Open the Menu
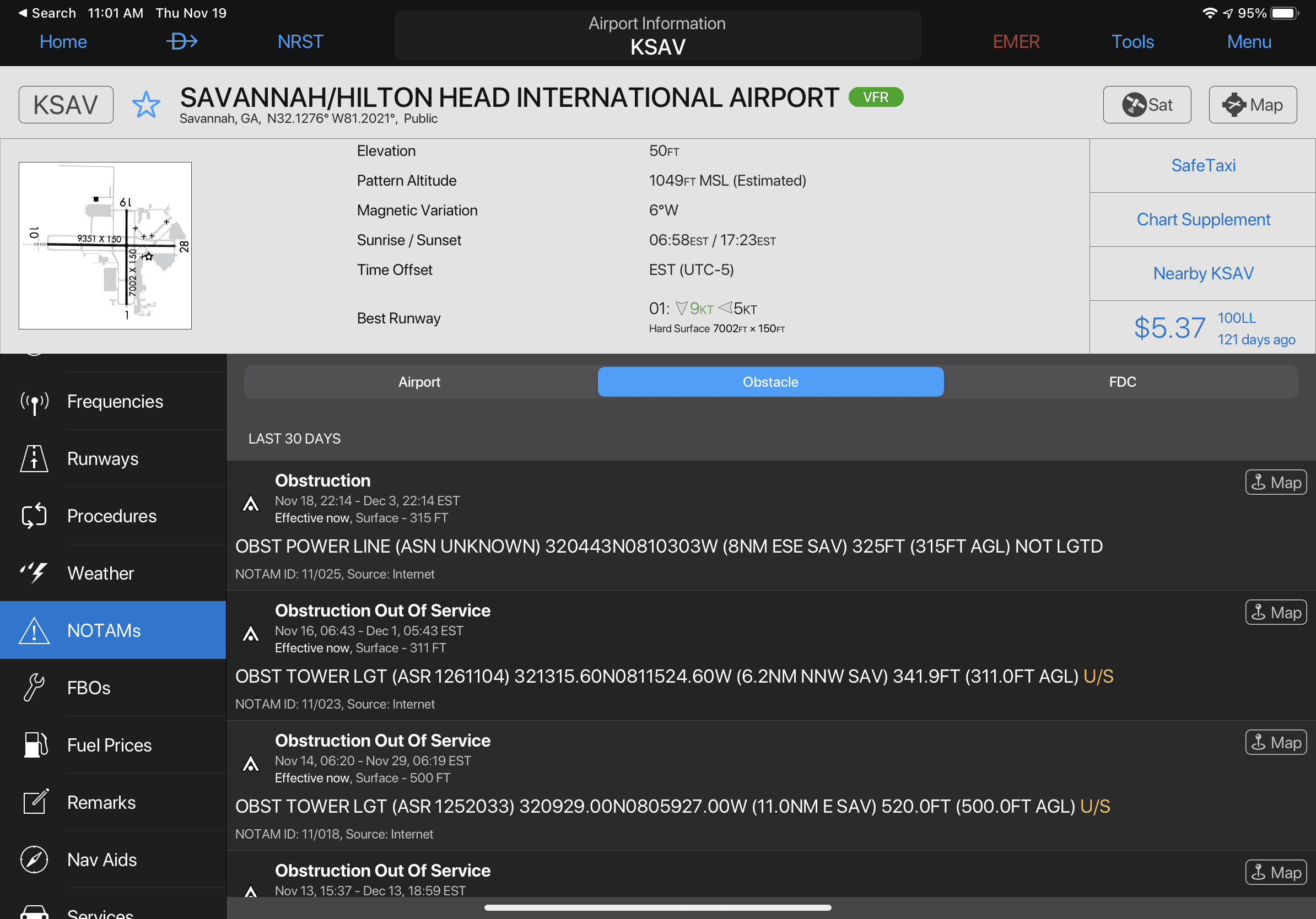 (1249, 41)
